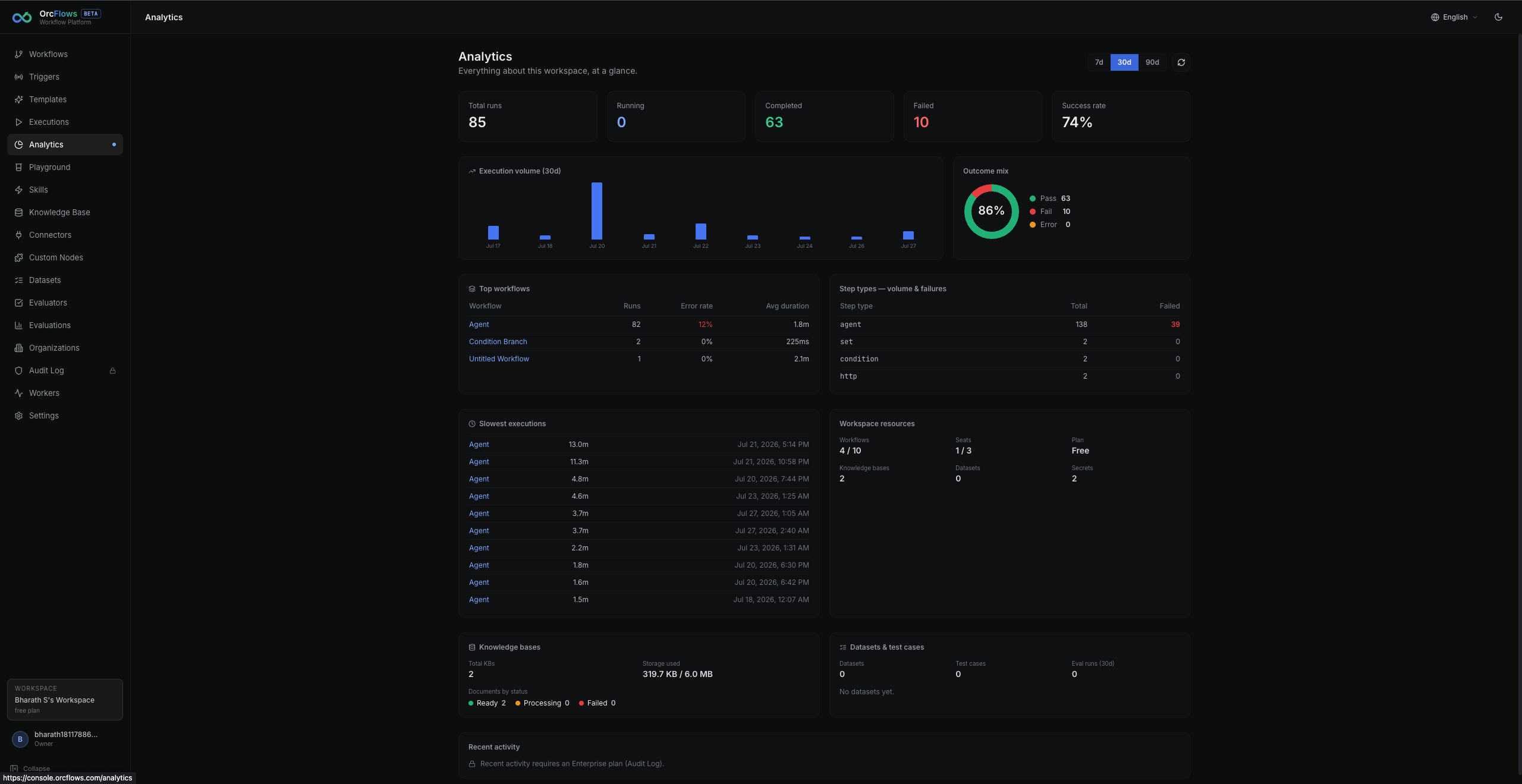This screenshot has height=784, width=1522.
Task: Collapse the sidebar
Action: (x=30, y=769)
